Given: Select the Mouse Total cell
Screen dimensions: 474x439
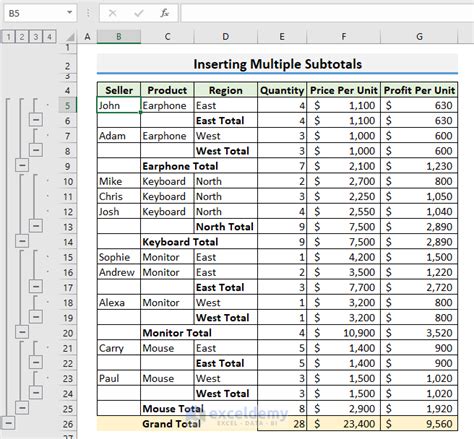Looking at the screenshot, I should [x=167, y=409].
